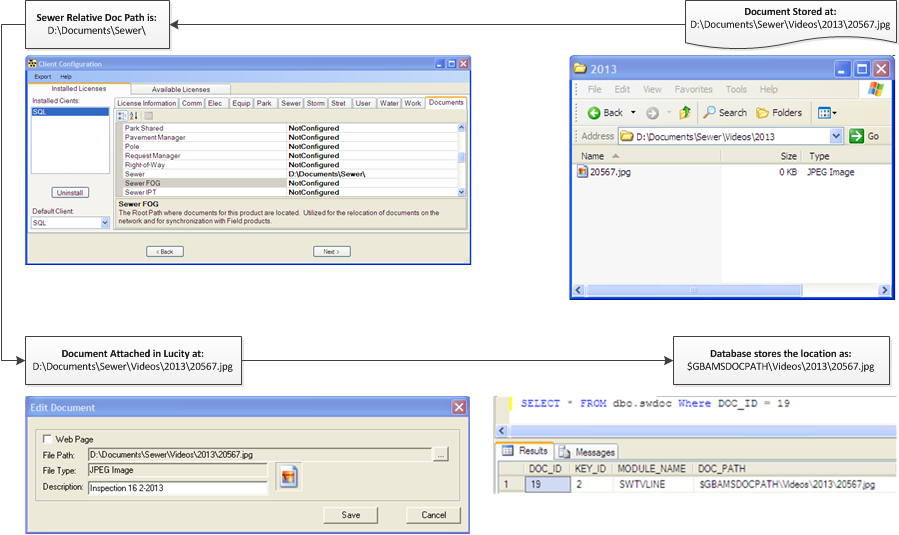Switch to Installed Licenses tab
The width and height of the screenshot is (899, 535).
(79, 88)
